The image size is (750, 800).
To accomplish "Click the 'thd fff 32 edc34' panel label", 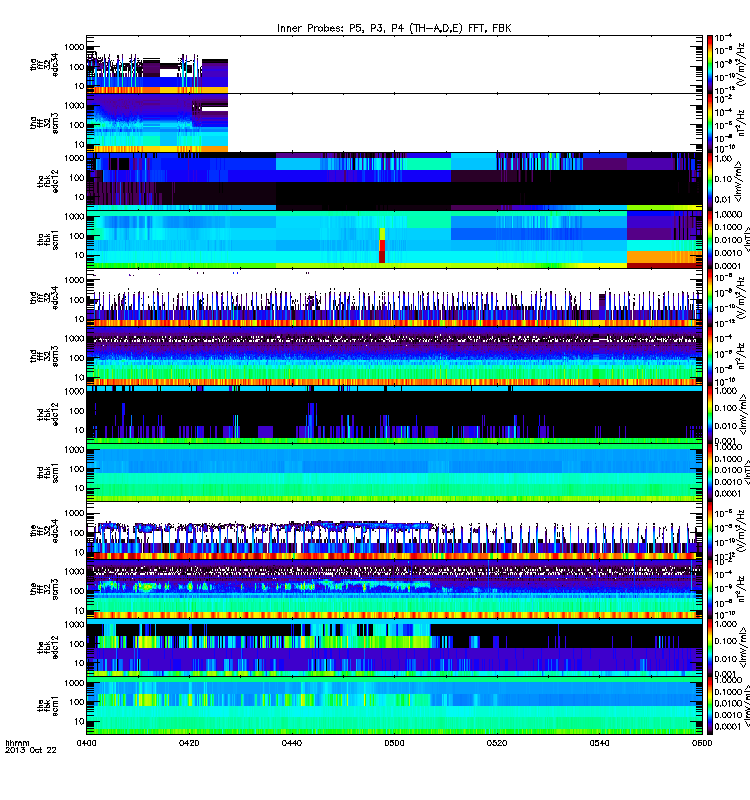I will pos(44,297).
